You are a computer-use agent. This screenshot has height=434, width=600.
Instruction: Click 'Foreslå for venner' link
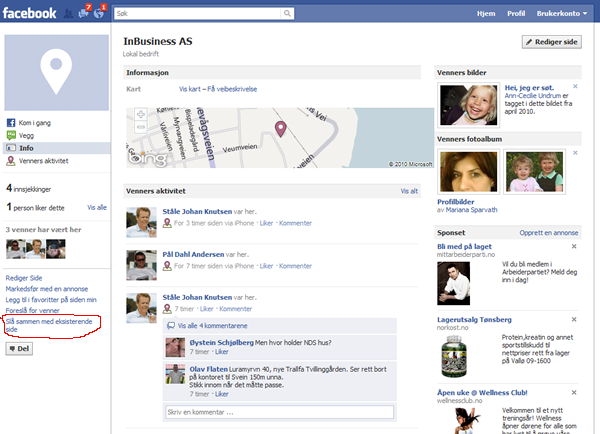[33, 310]
